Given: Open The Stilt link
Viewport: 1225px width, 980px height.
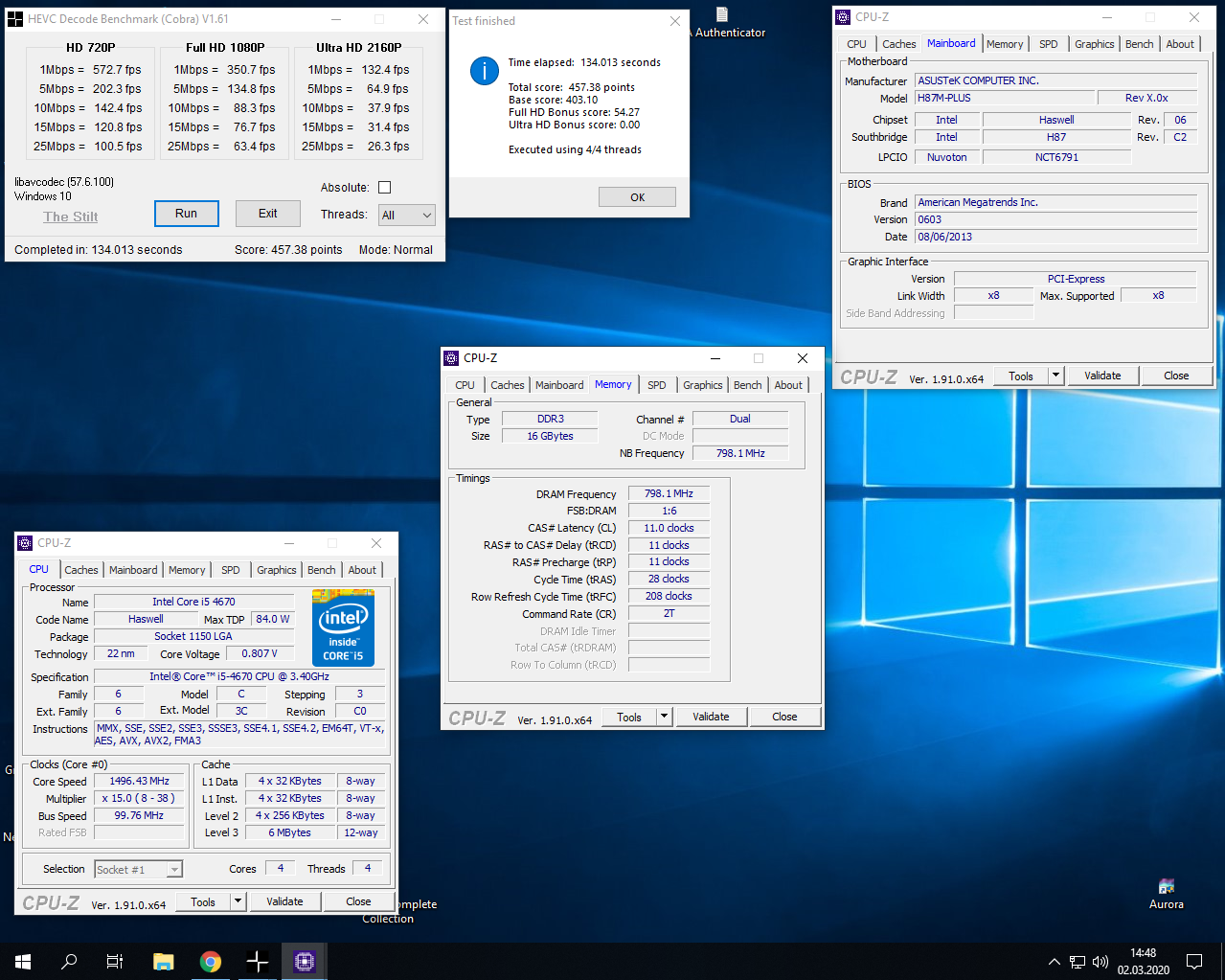Looking at the screenshot, I should [x=71, y=217].
